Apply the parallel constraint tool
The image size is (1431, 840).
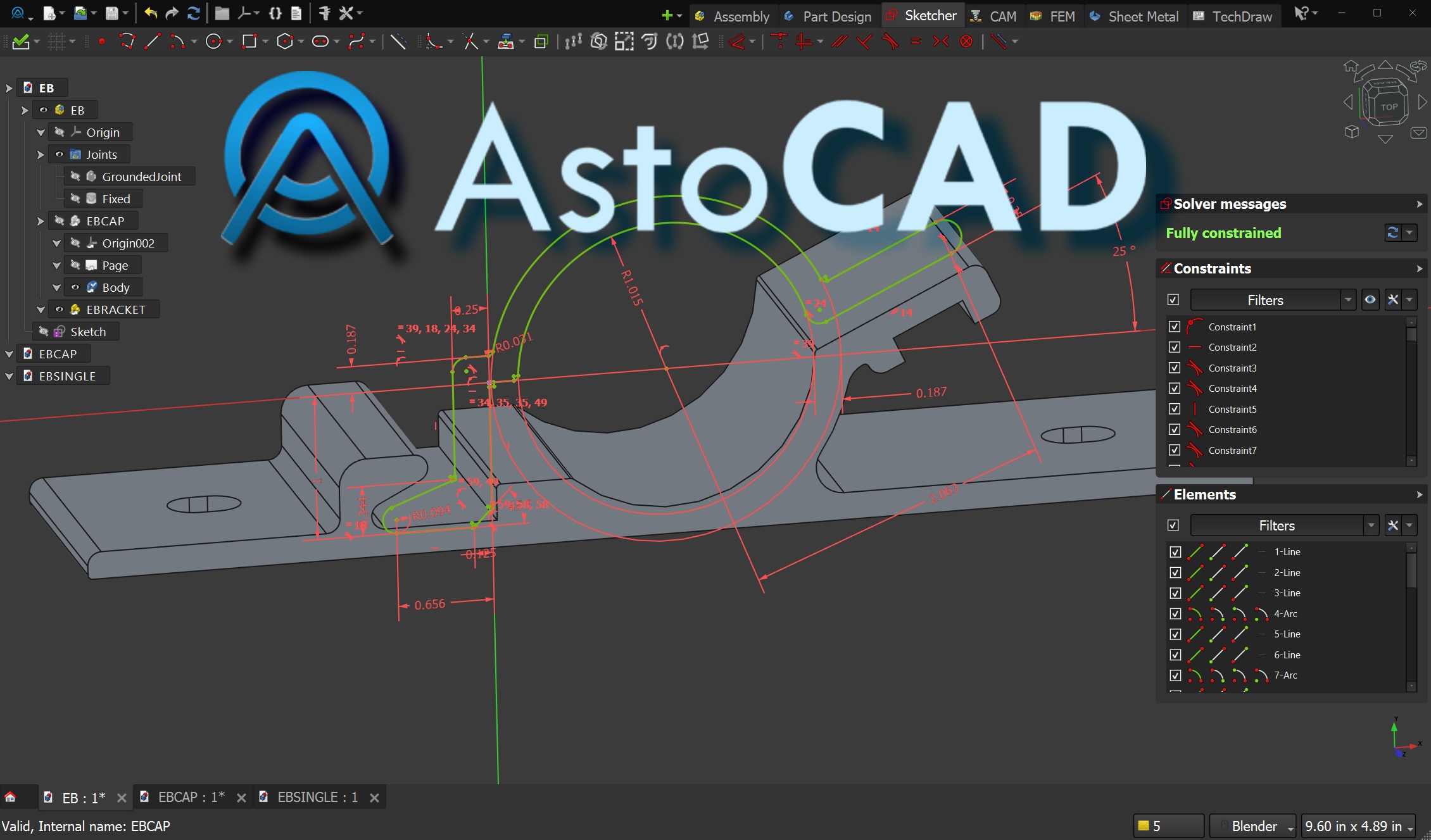coord(840,42)
